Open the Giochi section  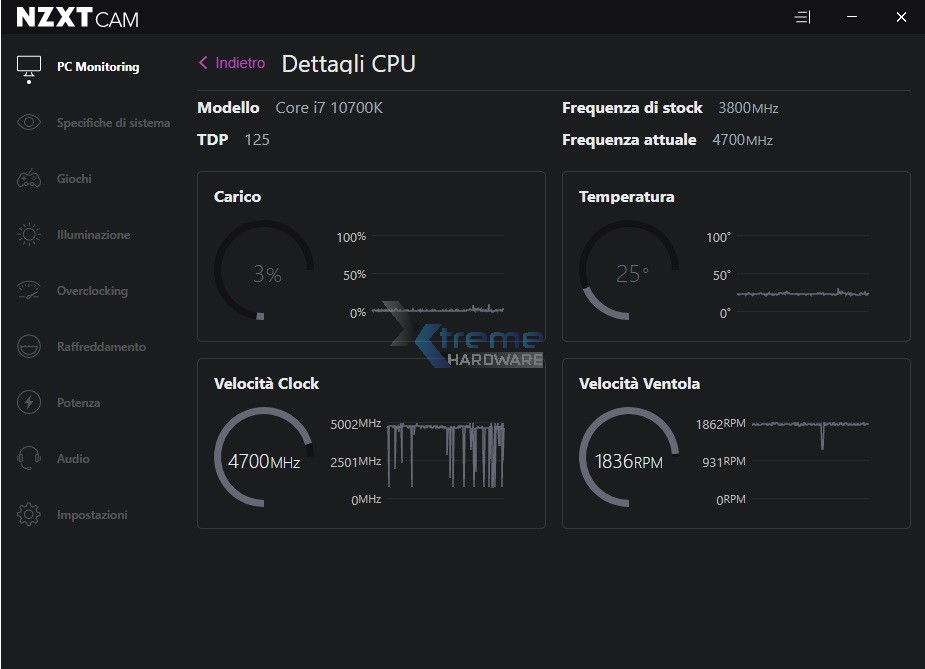(74, 179)
